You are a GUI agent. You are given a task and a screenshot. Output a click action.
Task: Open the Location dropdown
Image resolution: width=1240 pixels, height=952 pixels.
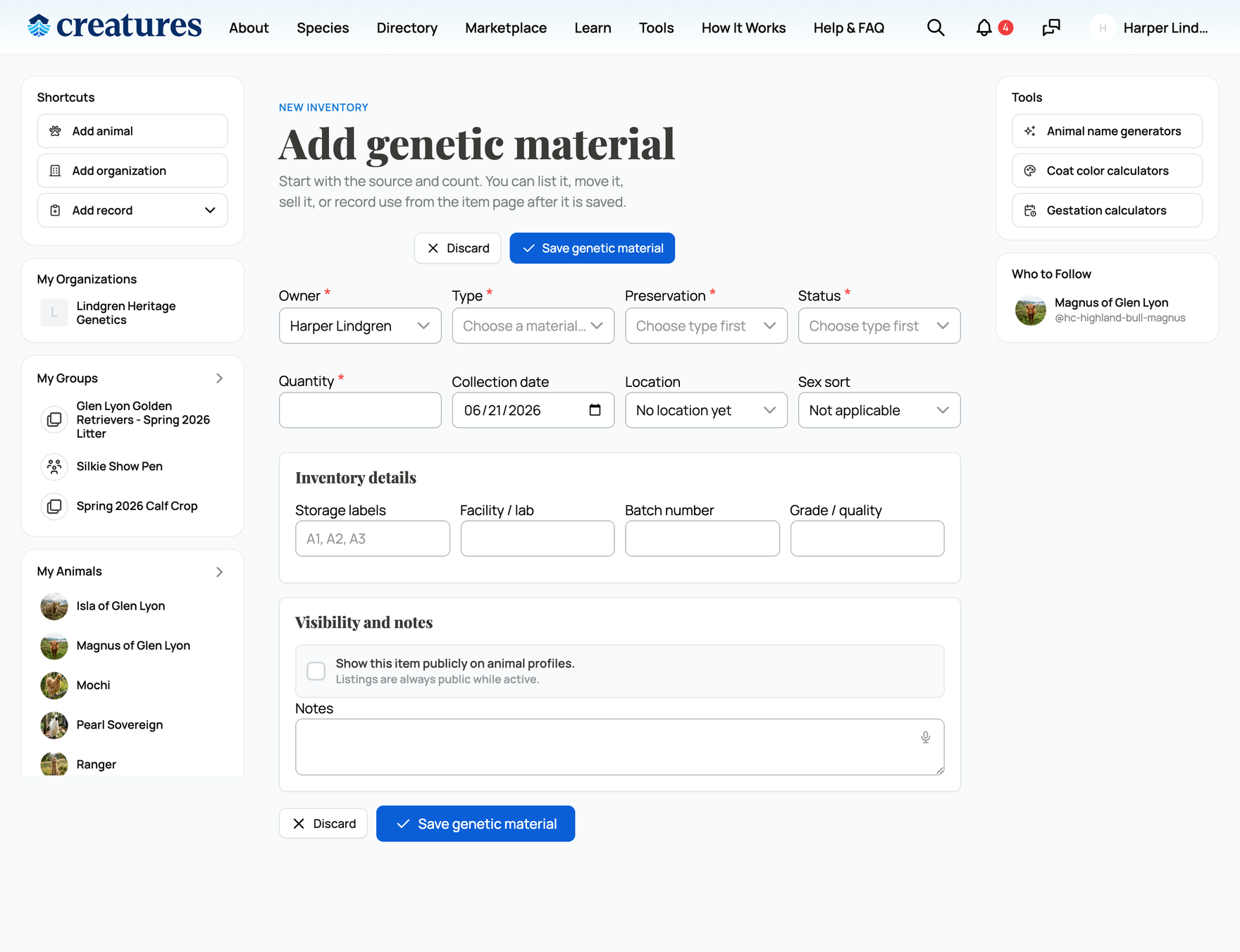[706, 410]
